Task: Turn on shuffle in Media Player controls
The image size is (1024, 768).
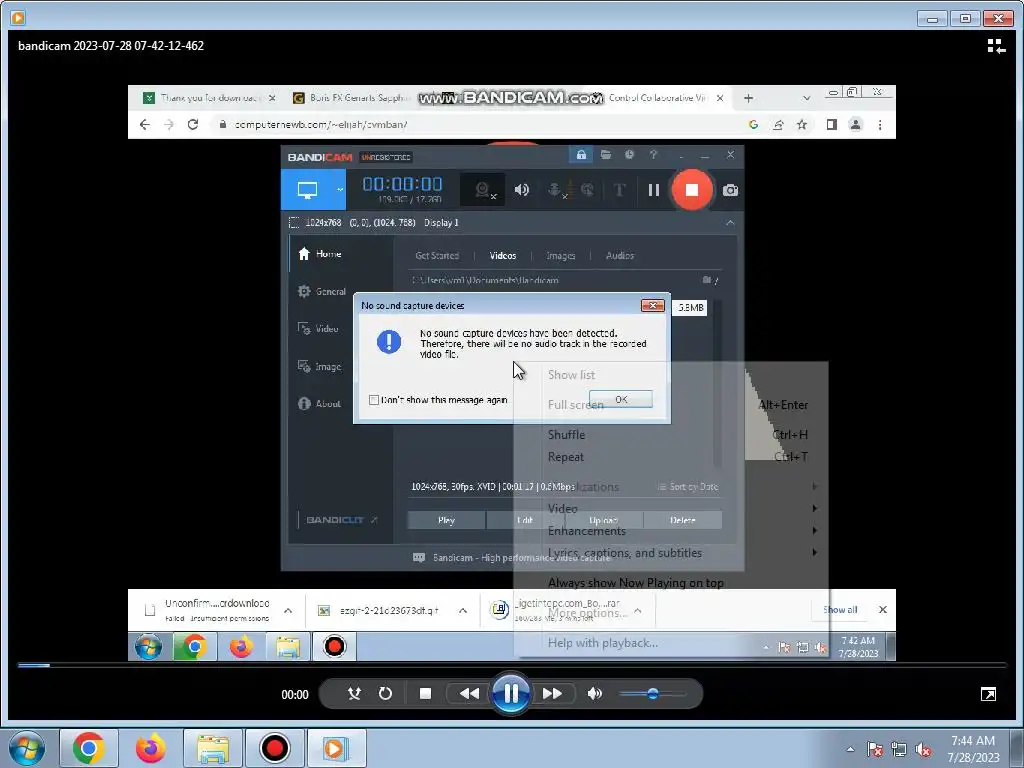Action: (x=354, y=694)
